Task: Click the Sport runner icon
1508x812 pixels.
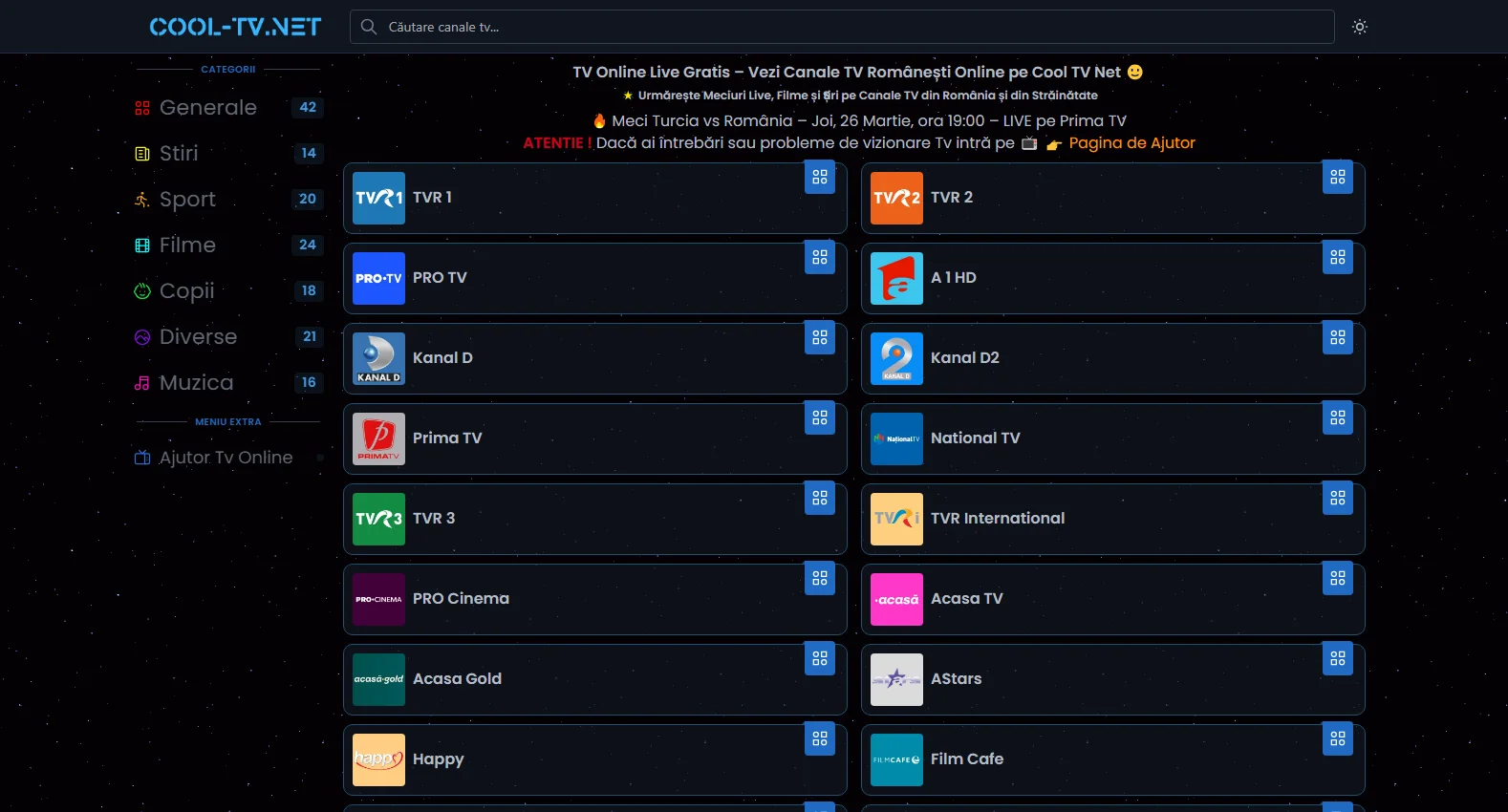Action: coord(142,200)
